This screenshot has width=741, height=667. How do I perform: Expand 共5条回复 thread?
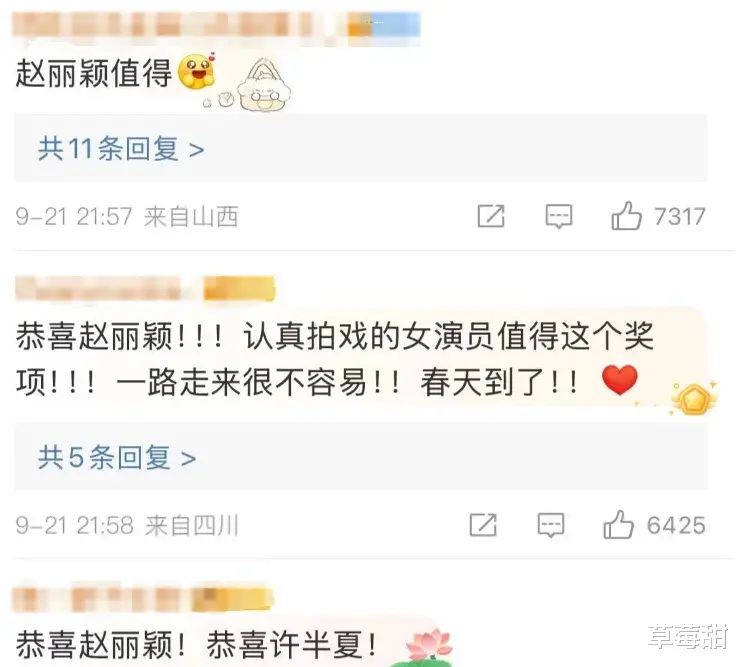361,457
